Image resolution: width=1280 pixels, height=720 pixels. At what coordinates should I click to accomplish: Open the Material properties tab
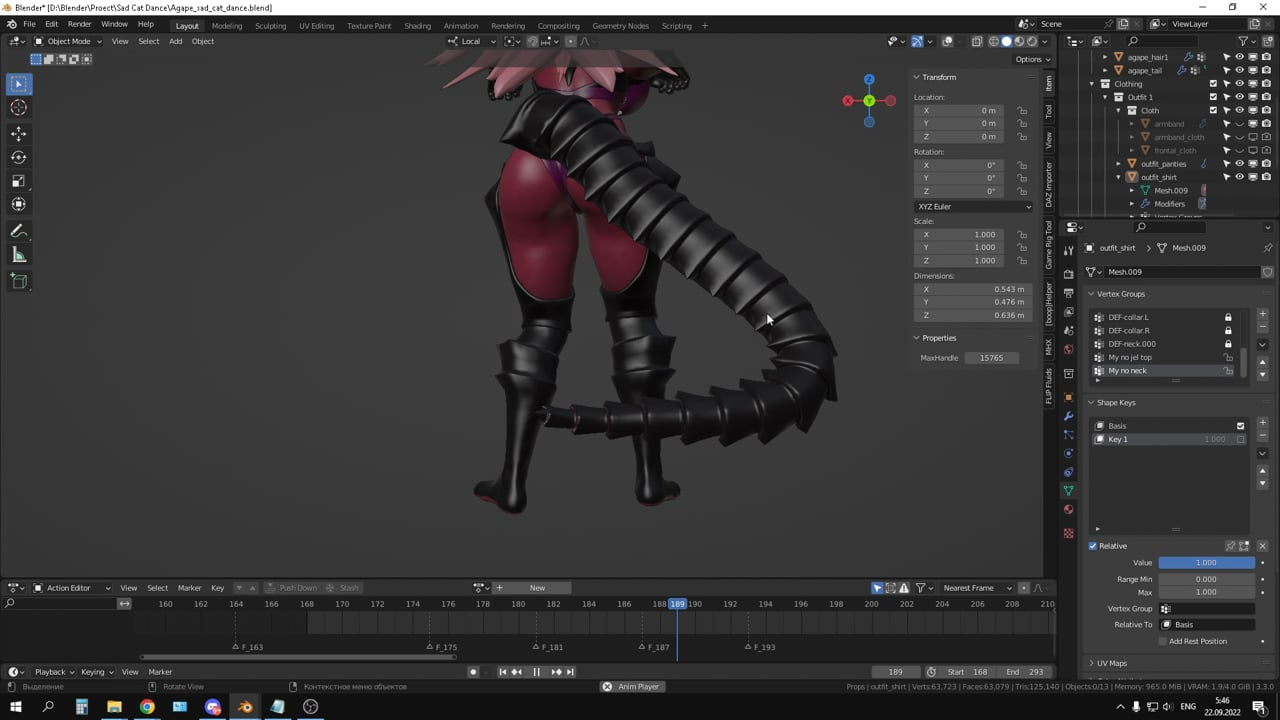(1069, 510)
